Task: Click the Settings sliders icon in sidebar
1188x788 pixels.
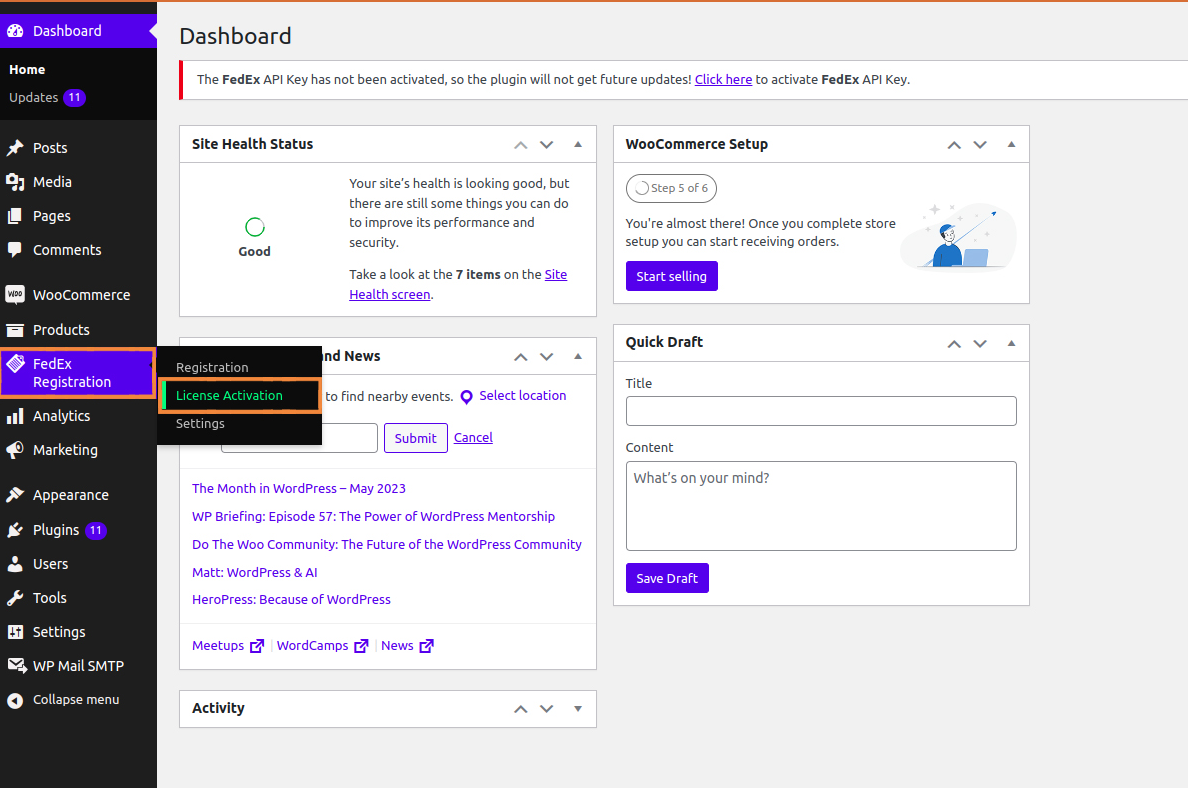Action: pos(15,632)
